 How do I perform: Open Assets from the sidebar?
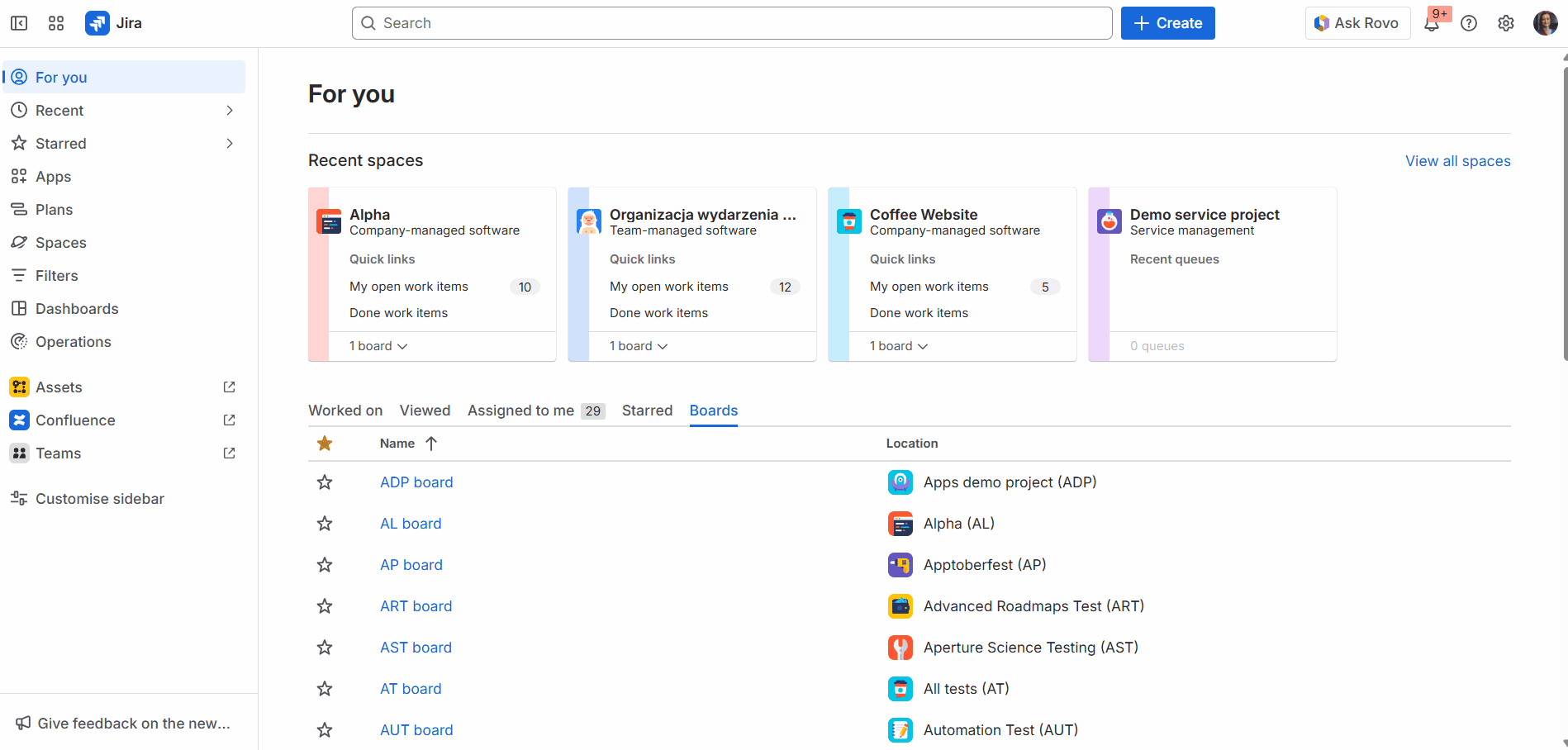tap(124, 387)
